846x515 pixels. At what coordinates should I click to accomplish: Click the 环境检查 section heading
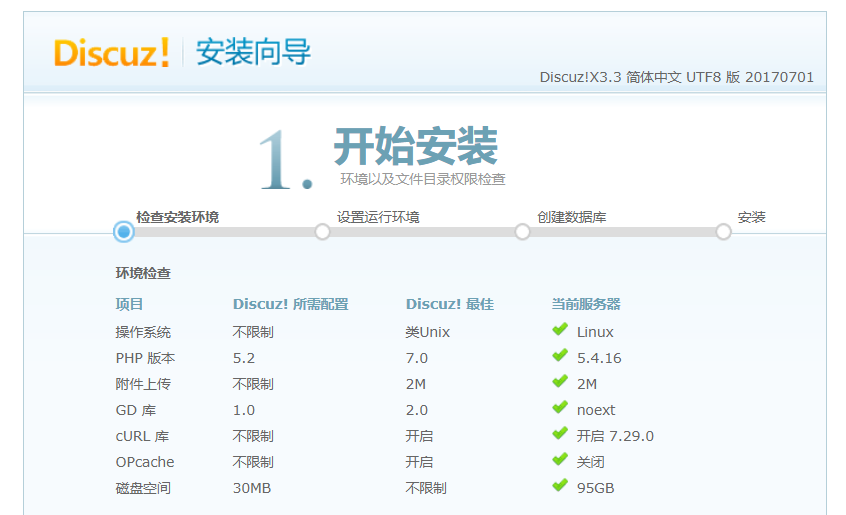[x=143, y=273]
